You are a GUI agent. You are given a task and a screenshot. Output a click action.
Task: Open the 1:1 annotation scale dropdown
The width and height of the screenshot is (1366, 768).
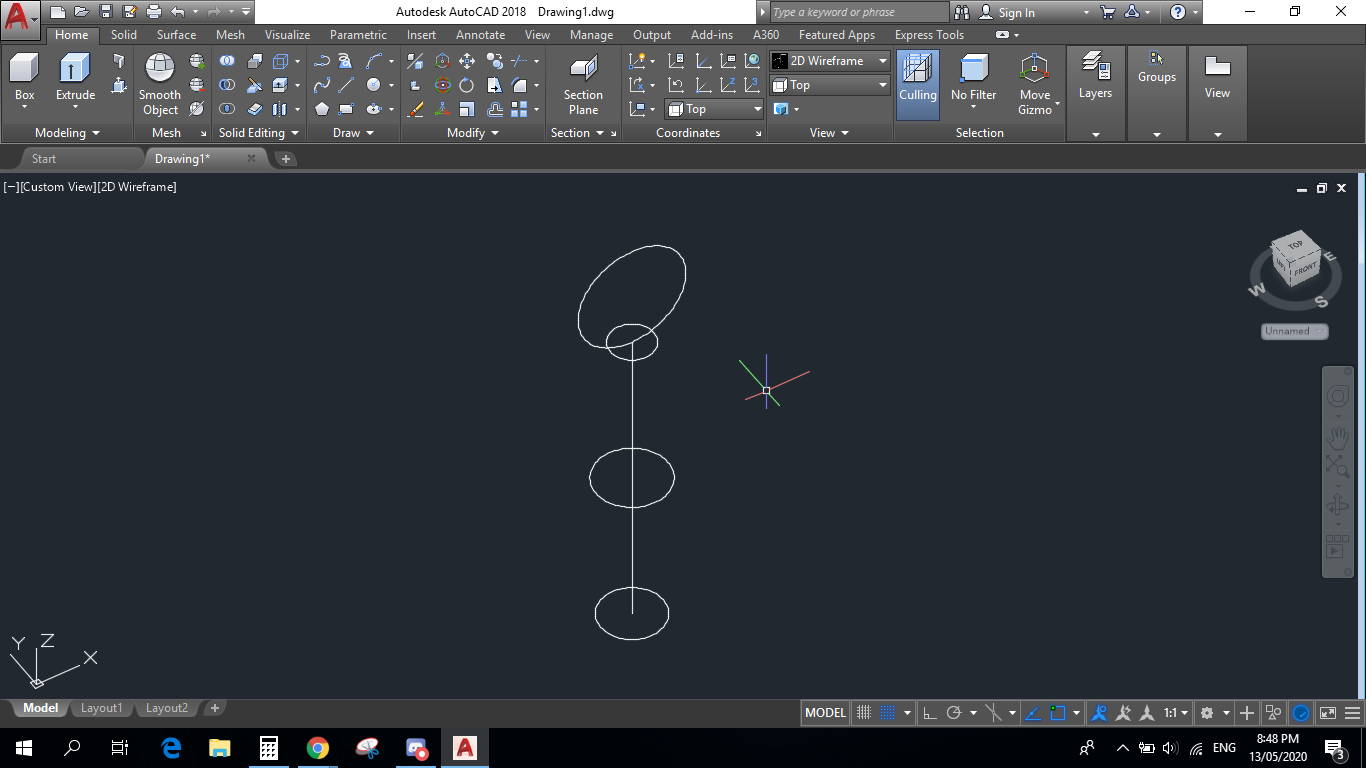[1175, 713]
